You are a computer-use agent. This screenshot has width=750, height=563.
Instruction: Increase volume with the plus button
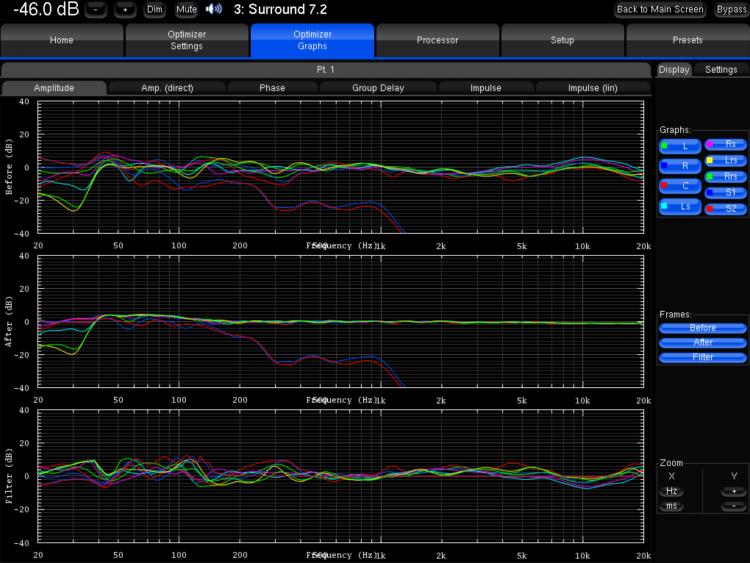[125, 10]
